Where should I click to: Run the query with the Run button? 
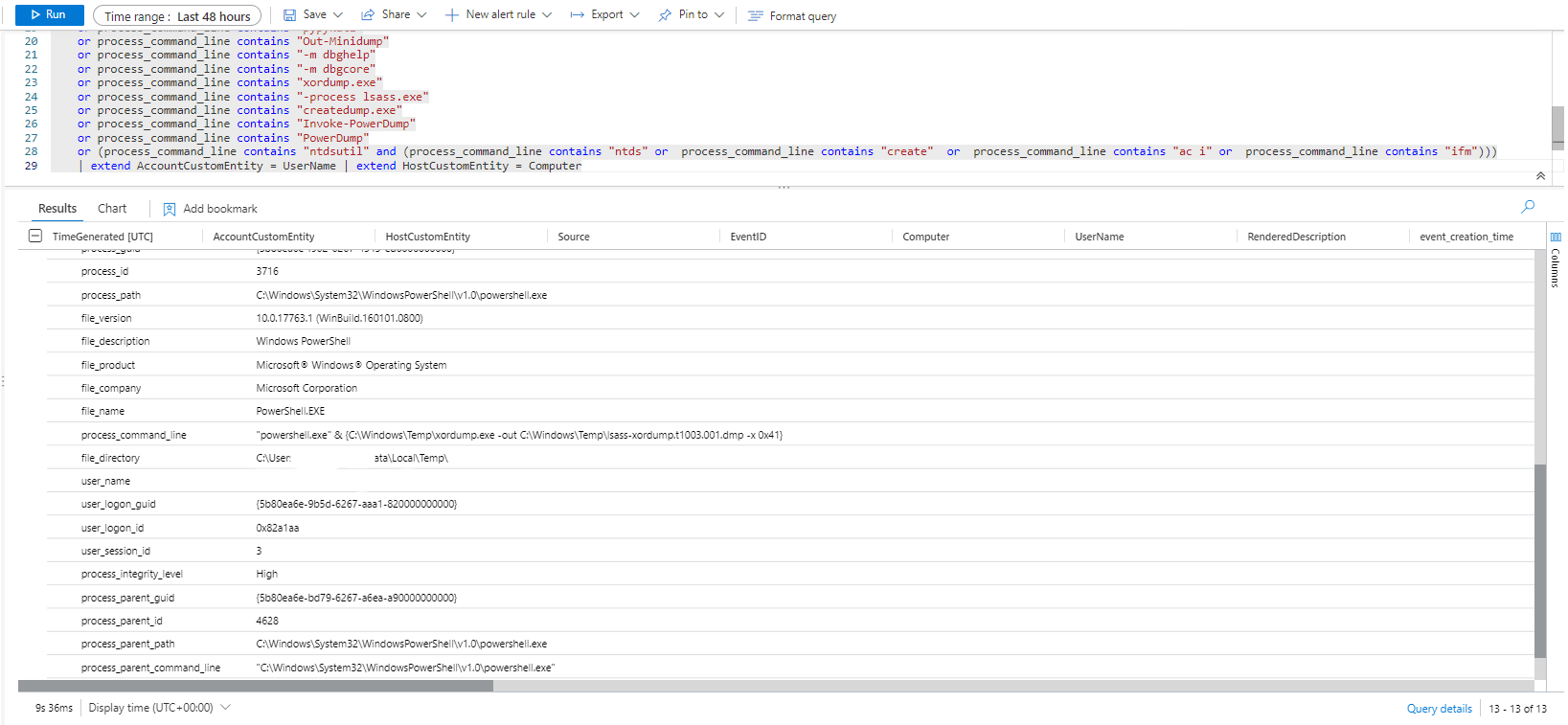click(49, 15)
